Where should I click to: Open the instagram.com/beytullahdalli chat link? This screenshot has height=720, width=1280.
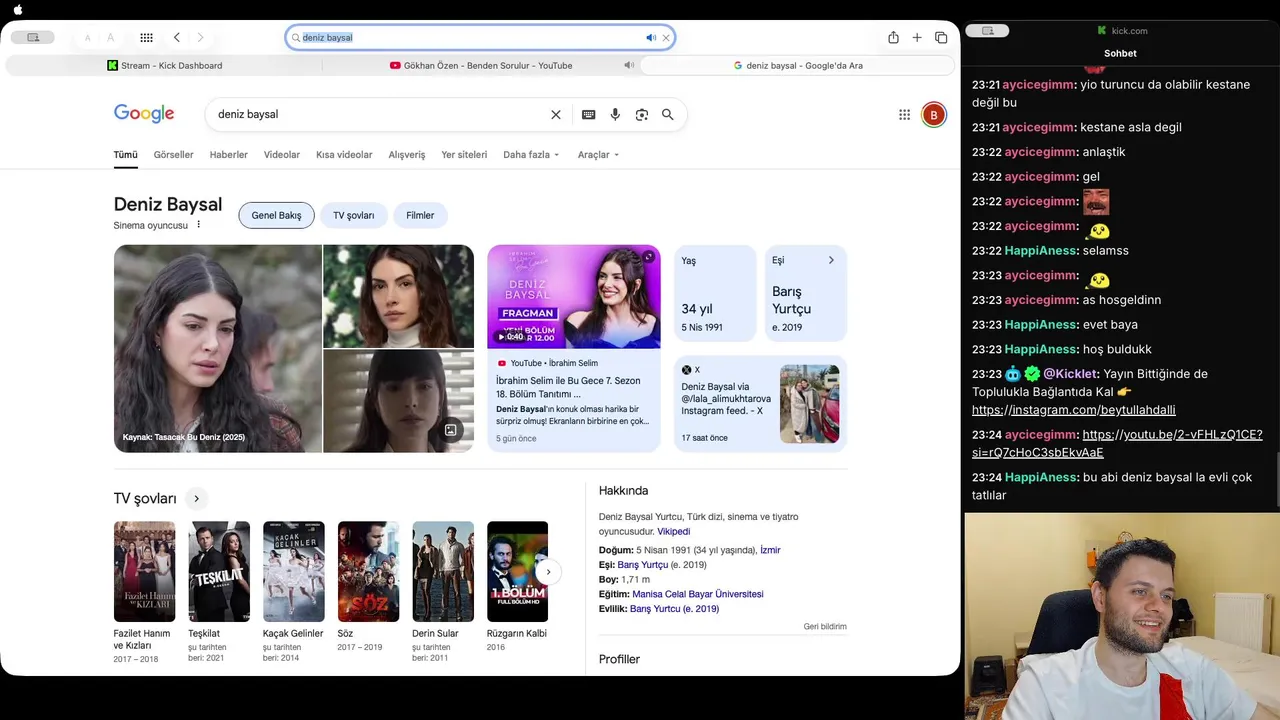pos(1074,410)
